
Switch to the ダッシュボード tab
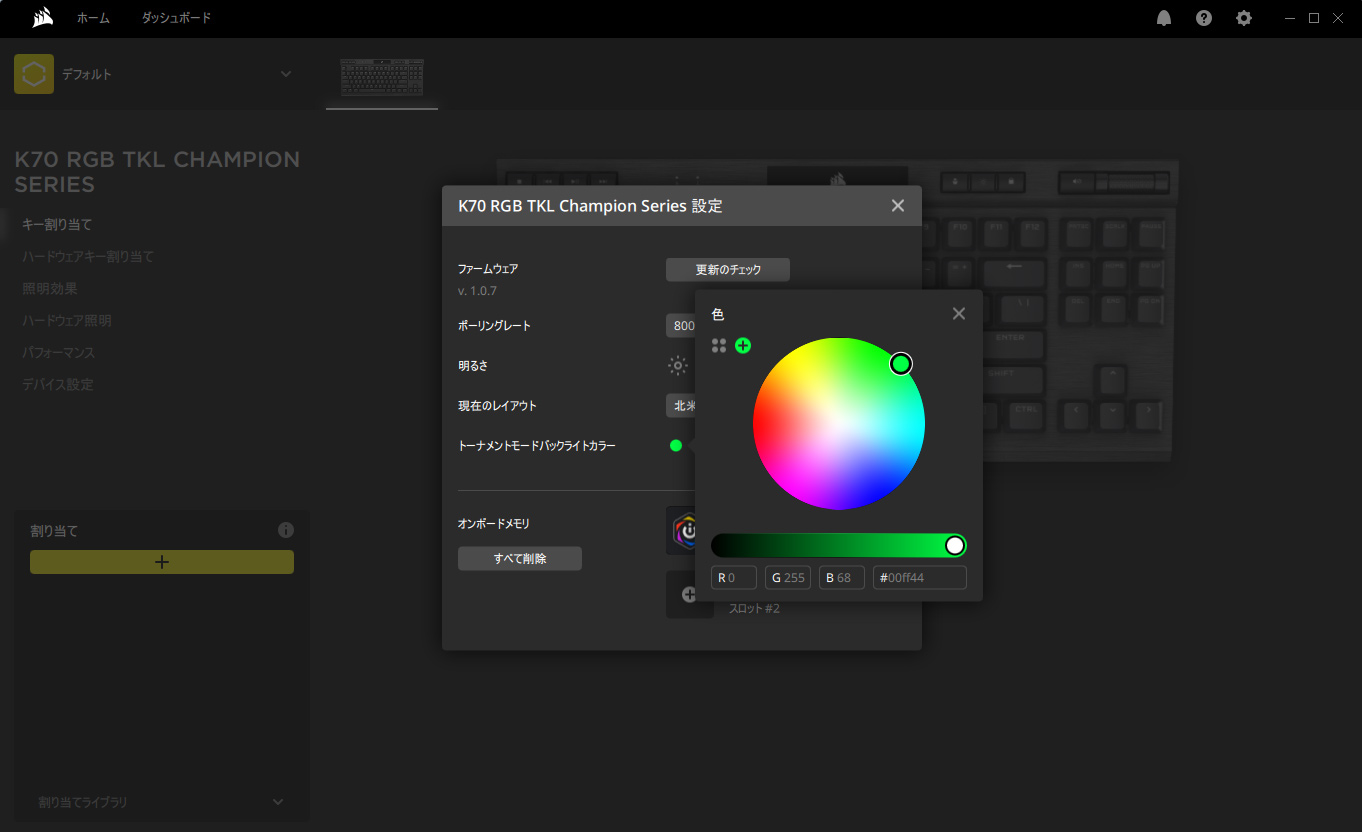pos(176,18)
